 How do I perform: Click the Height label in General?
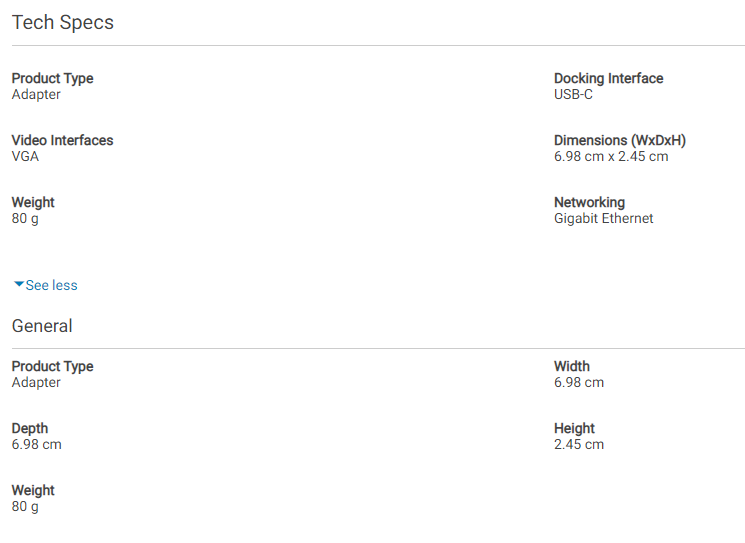[574, 428]
